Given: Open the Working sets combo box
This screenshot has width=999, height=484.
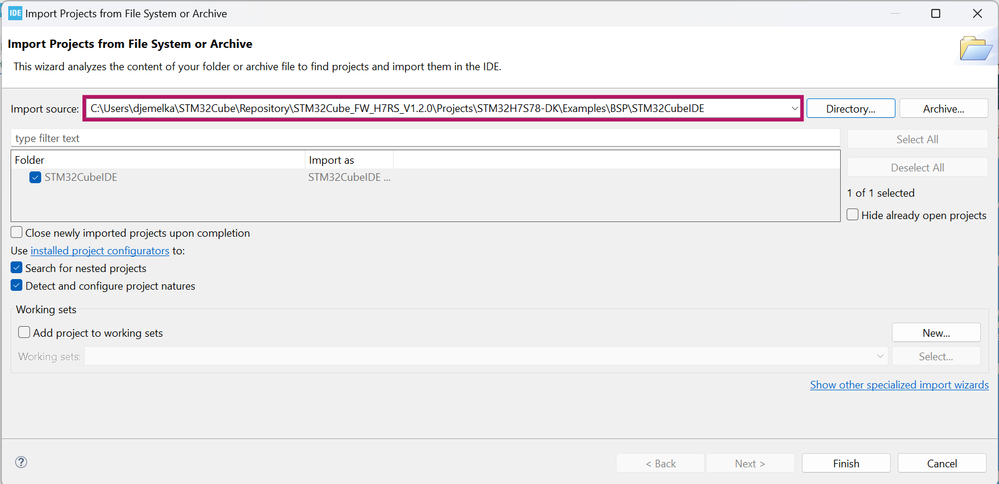Looking at the screenshot, I should [x=485, y=357].
